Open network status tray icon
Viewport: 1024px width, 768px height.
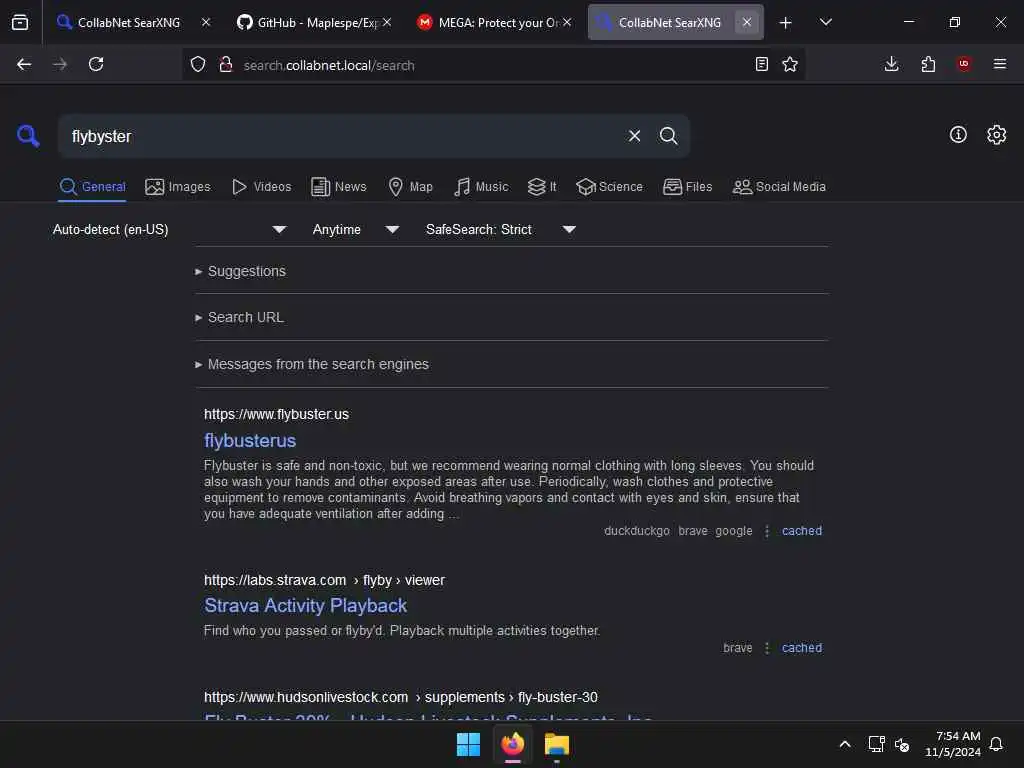[x=876, y=744]
